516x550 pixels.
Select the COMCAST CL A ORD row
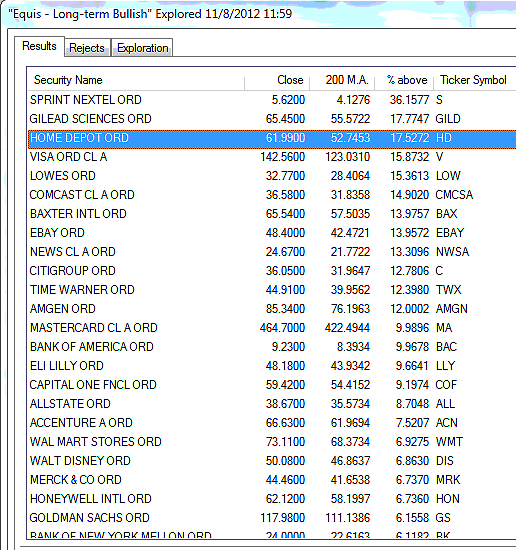coord(272,195)
